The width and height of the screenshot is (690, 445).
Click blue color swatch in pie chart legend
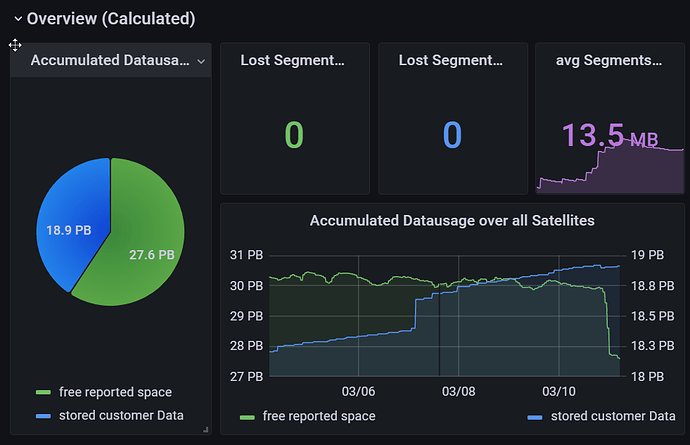[42, 415]
